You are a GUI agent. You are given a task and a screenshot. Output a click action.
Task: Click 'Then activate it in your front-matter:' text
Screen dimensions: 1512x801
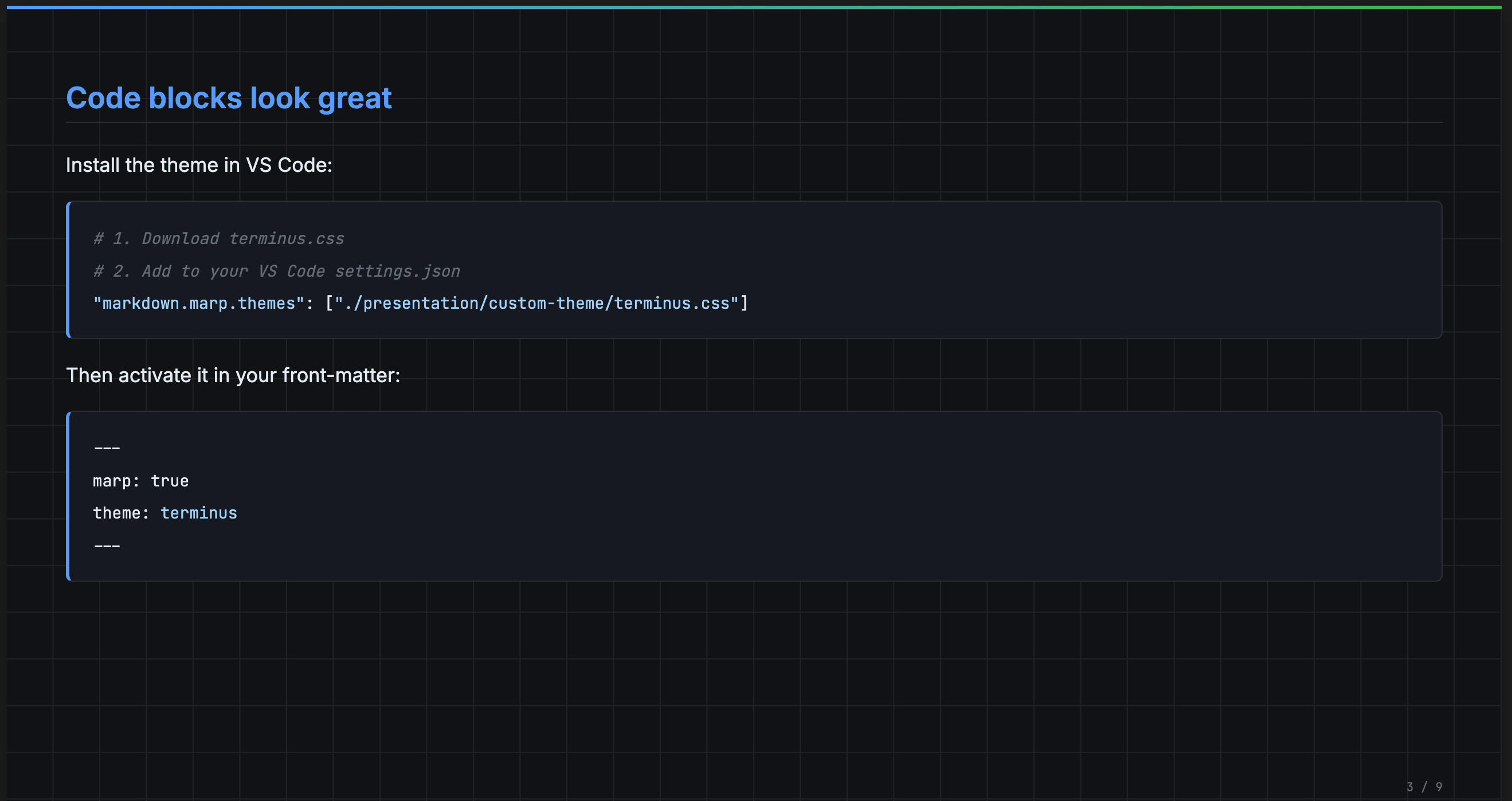pos(233,375)
